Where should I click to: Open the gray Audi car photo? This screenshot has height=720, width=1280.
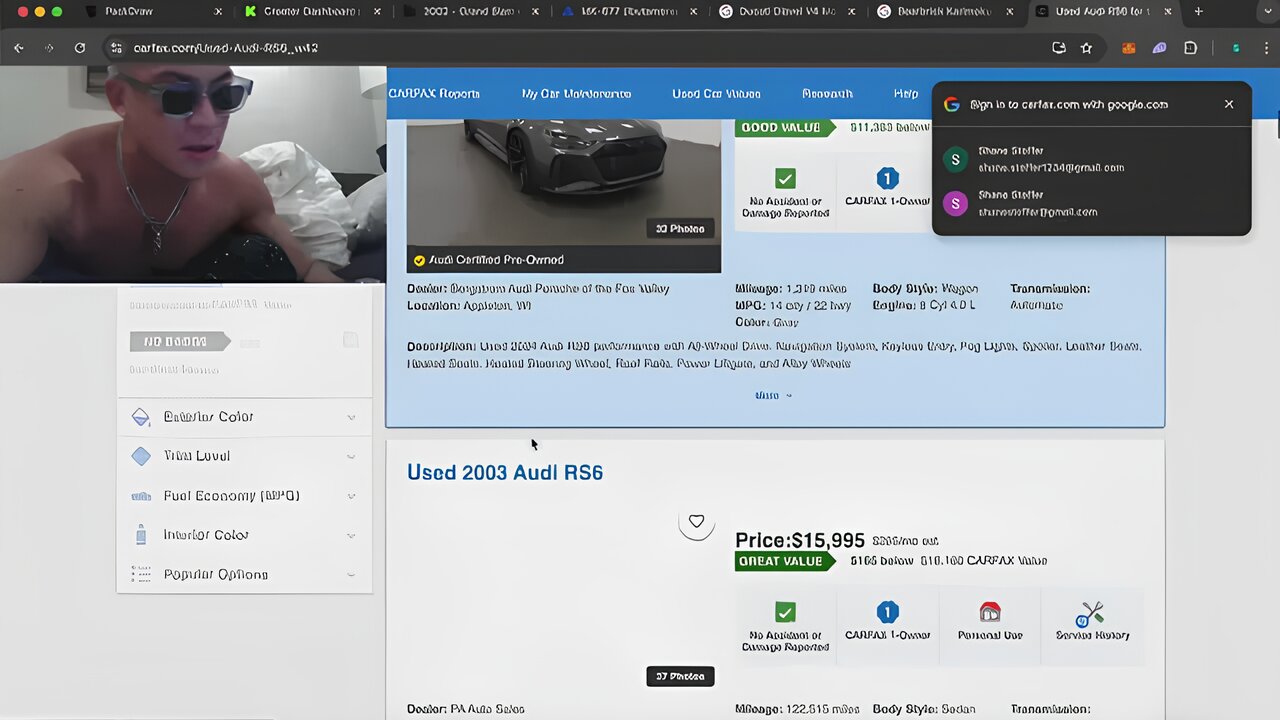[563, 183]
